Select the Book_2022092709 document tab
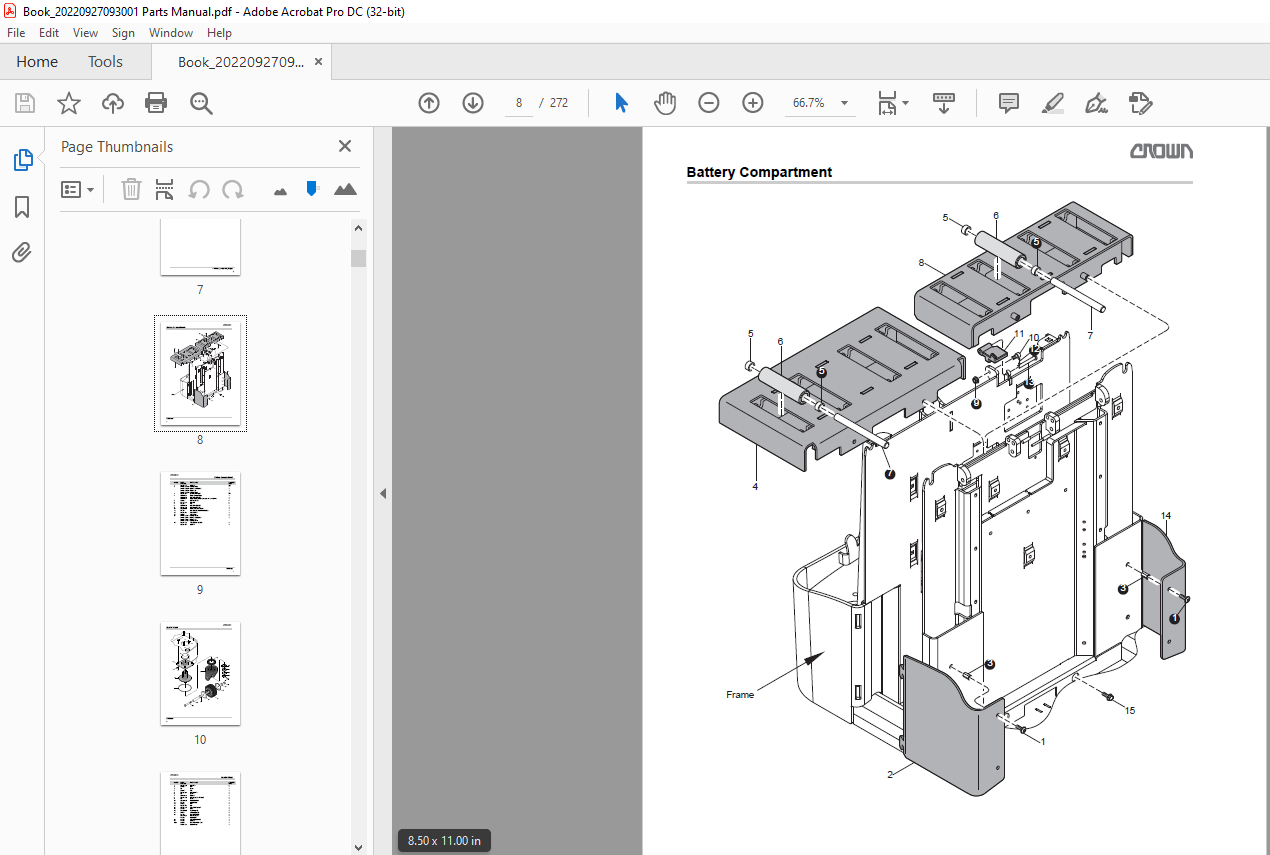Screen dimensions: 1270x855 click(x=240, y=62)
